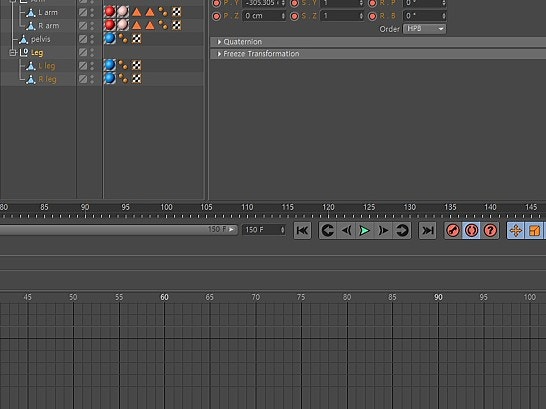Image resolution: width=546 pixels, height=409 pixels.
Task: Select the checkerboard UVW tag on pelvis
Action: [x=136, y=38]
